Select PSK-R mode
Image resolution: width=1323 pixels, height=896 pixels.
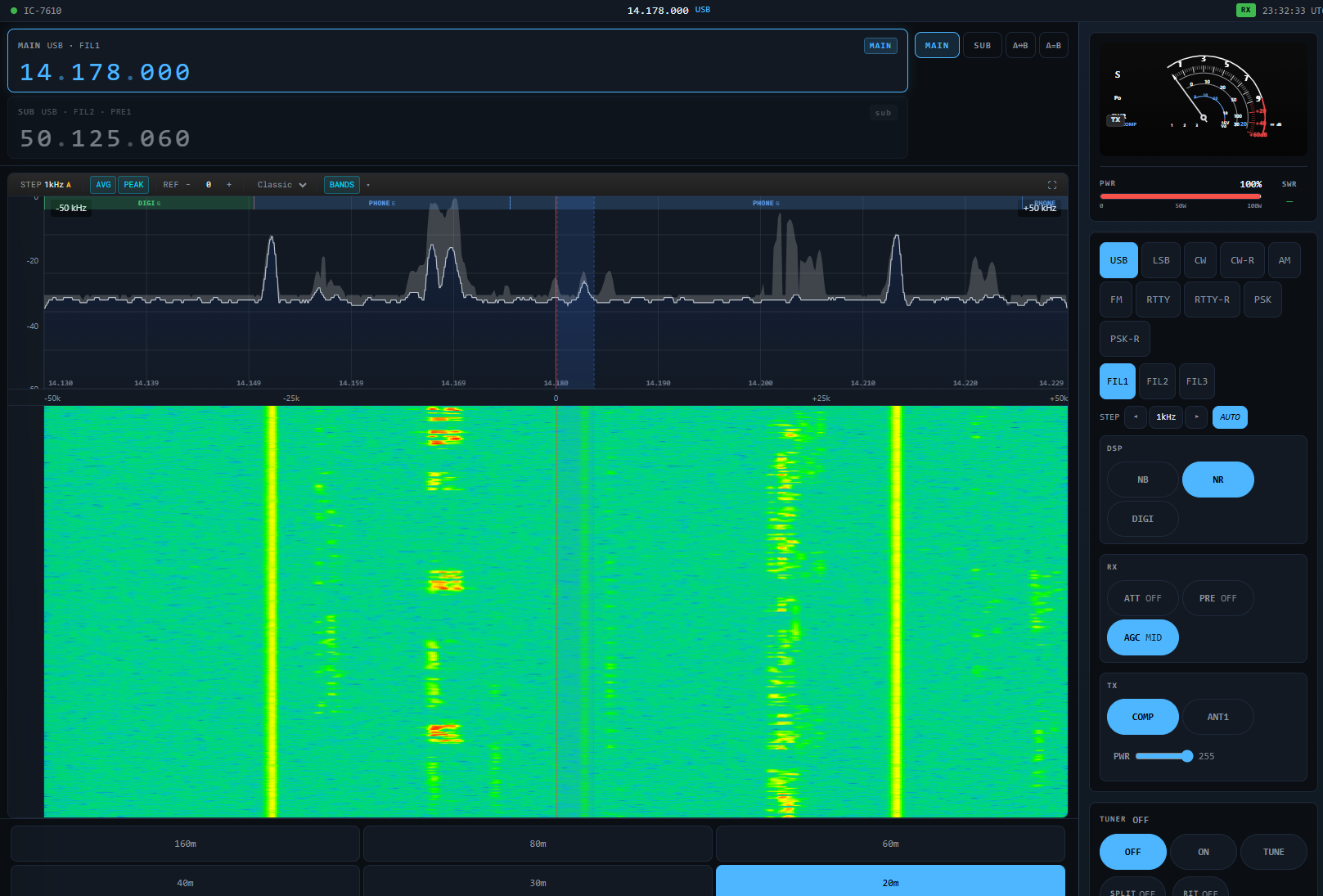pos(1124,339)
